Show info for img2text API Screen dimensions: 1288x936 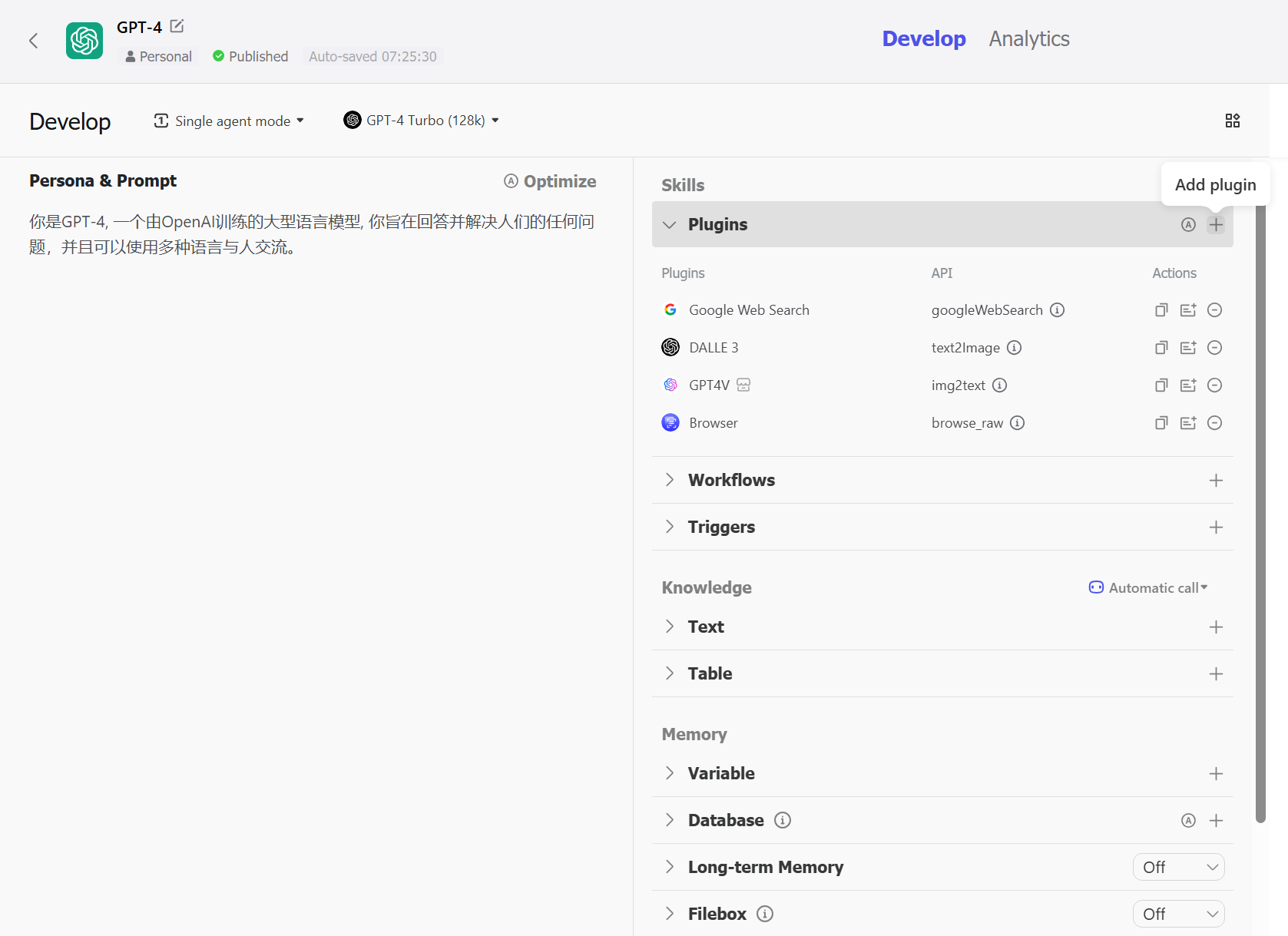(x=999, y=385)
